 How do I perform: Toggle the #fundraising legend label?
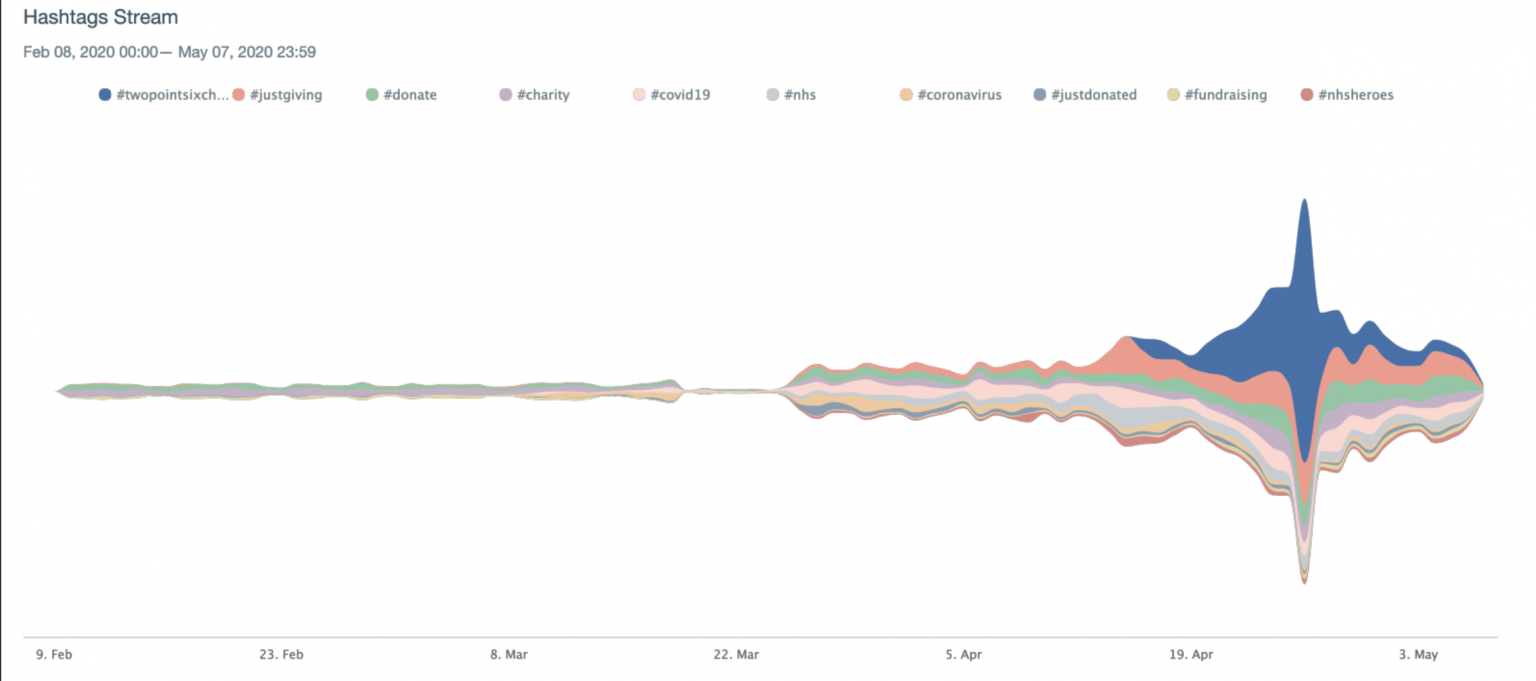(1225, 95)
